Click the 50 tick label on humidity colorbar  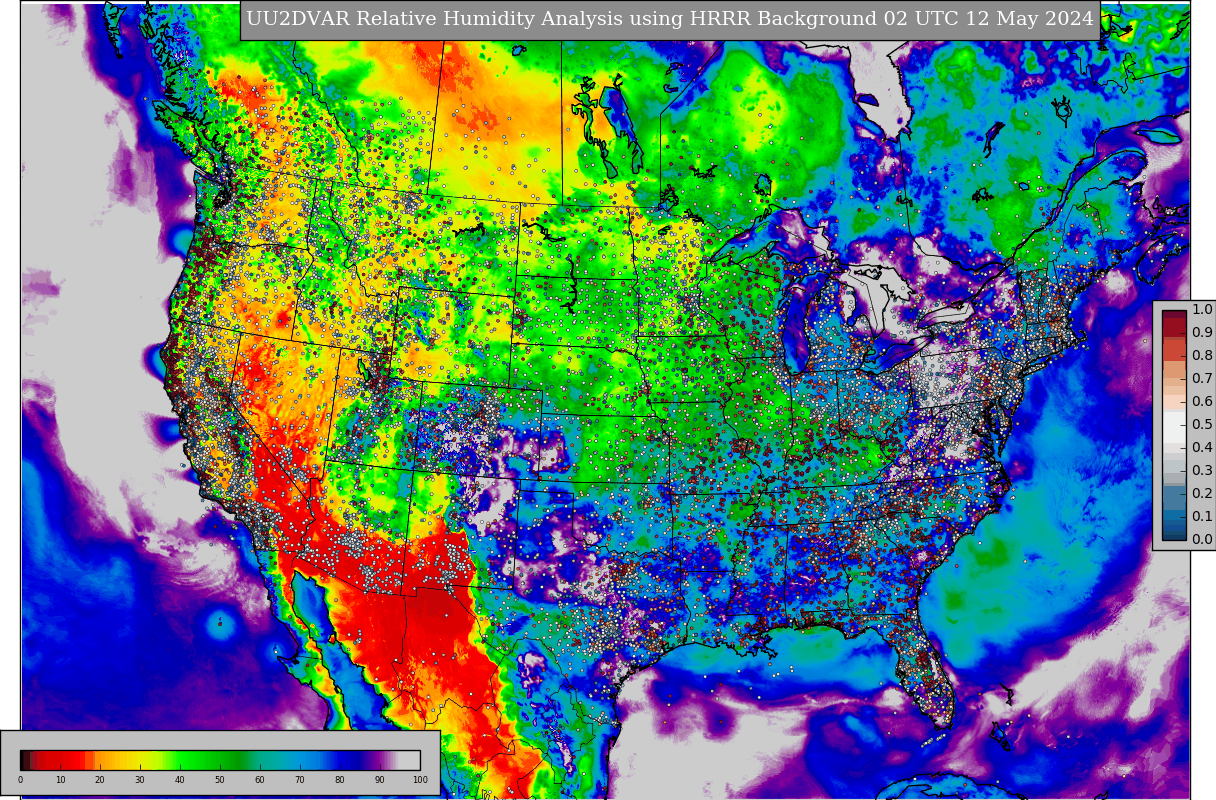220,780
